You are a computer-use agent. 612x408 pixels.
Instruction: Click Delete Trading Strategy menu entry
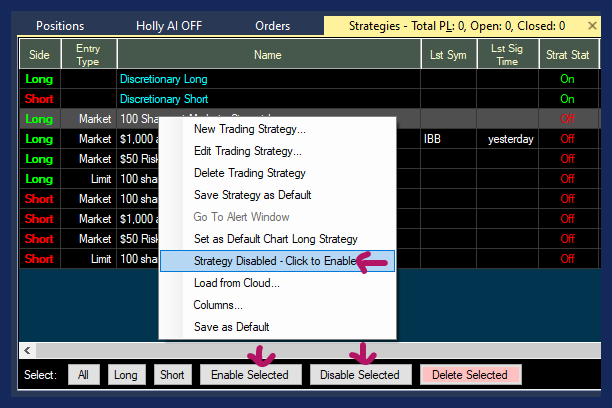pos(249,173)
